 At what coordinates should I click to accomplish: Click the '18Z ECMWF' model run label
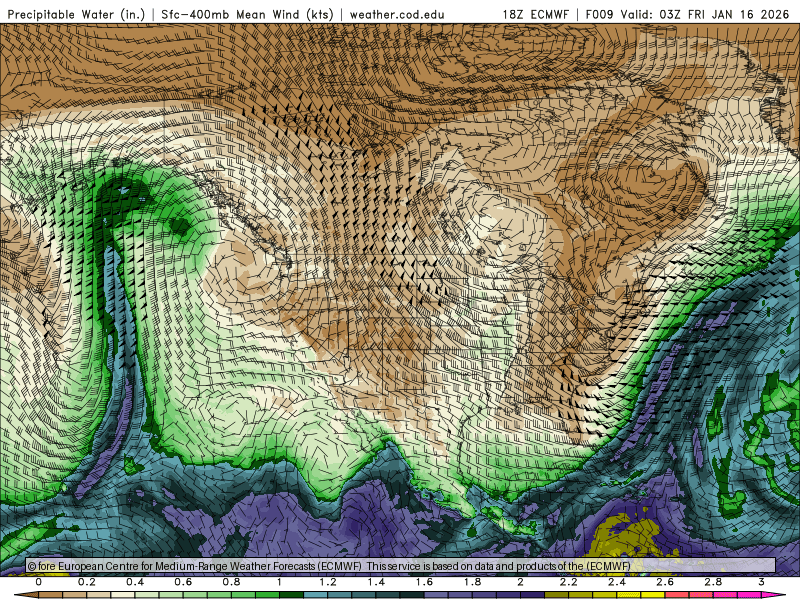[x=535, y=14]
